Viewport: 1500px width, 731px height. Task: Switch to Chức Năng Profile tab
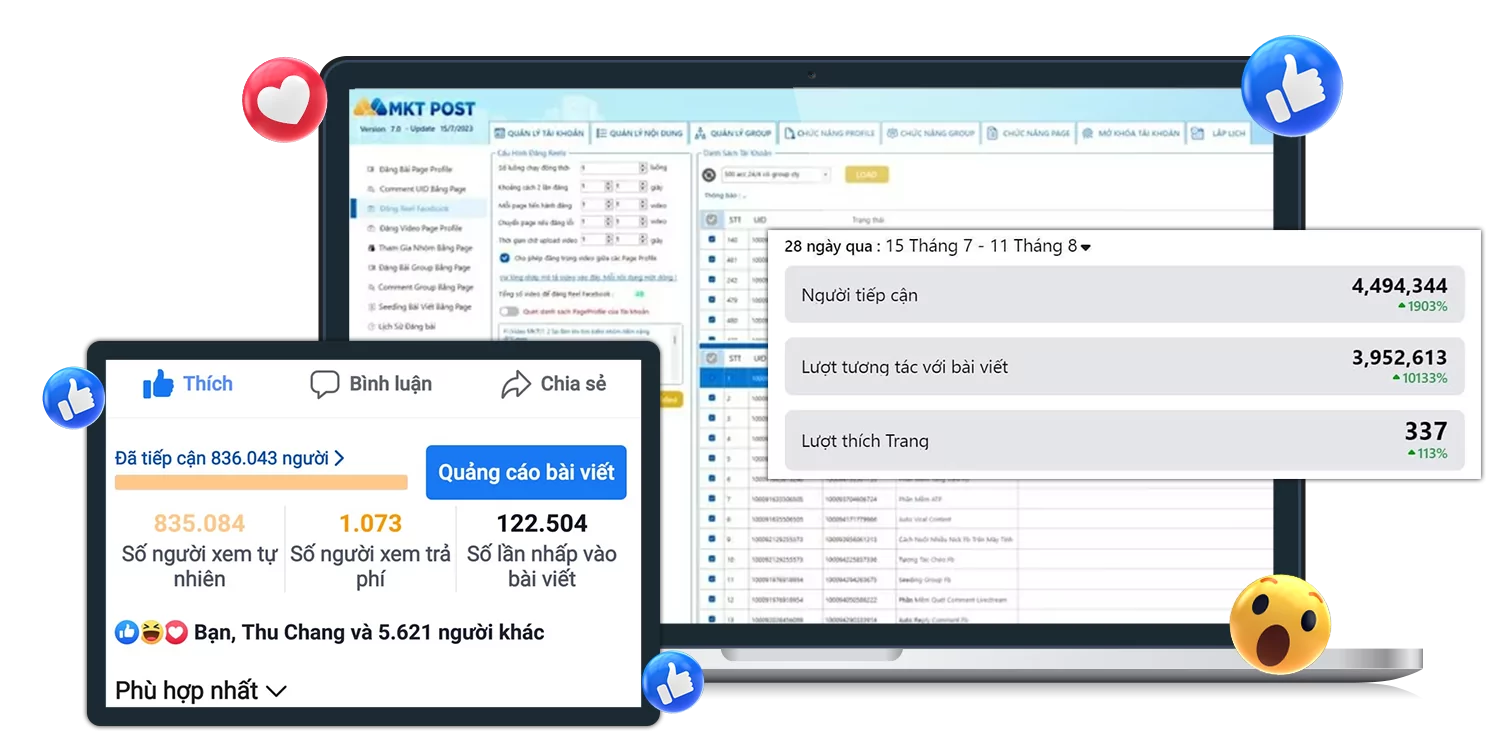[829, 133]
